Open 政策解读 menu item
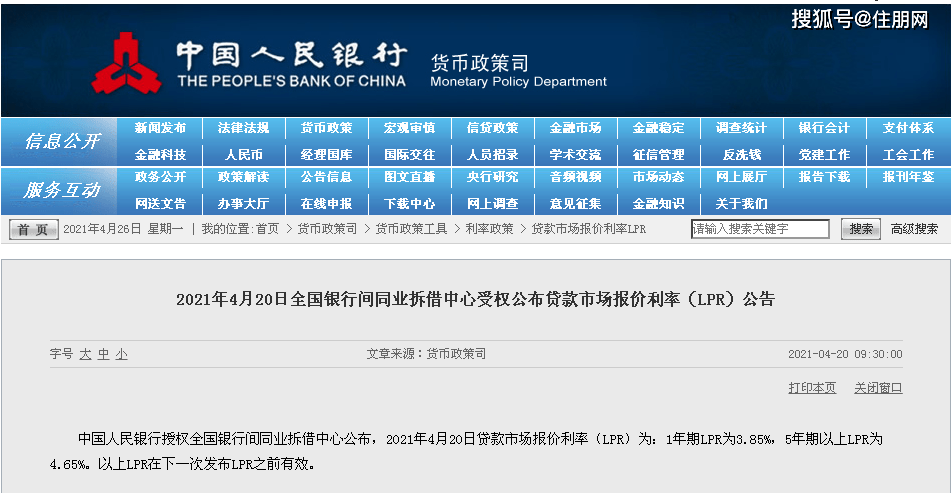Screen dimensions: 952x493 (x=243, y=177)
